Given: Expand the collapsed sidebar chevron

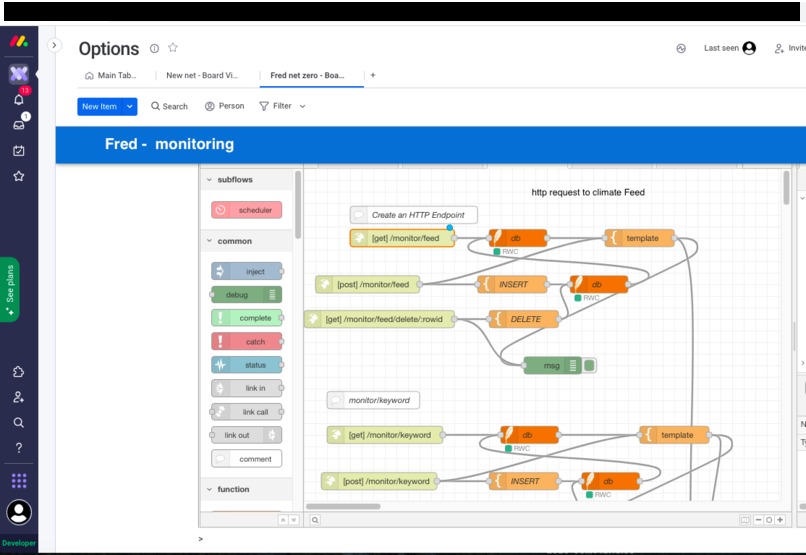Looking at the screenshot, I should click(54, 45).
